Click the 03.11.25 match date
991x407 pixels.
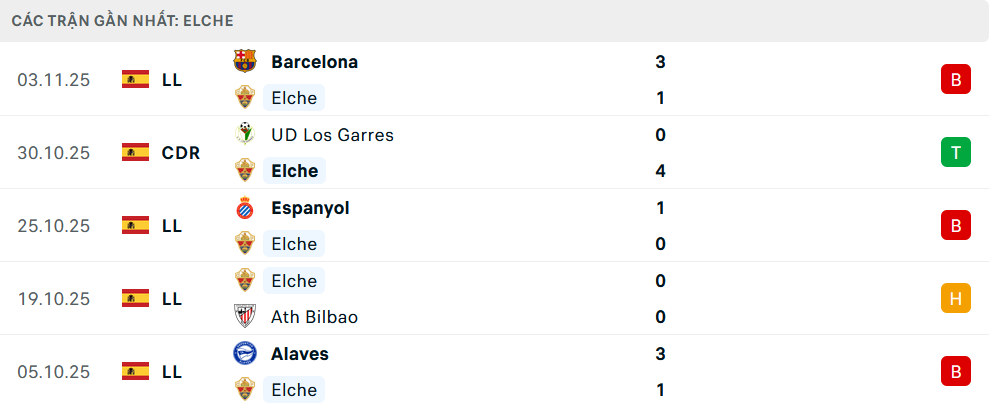point(54,80)
